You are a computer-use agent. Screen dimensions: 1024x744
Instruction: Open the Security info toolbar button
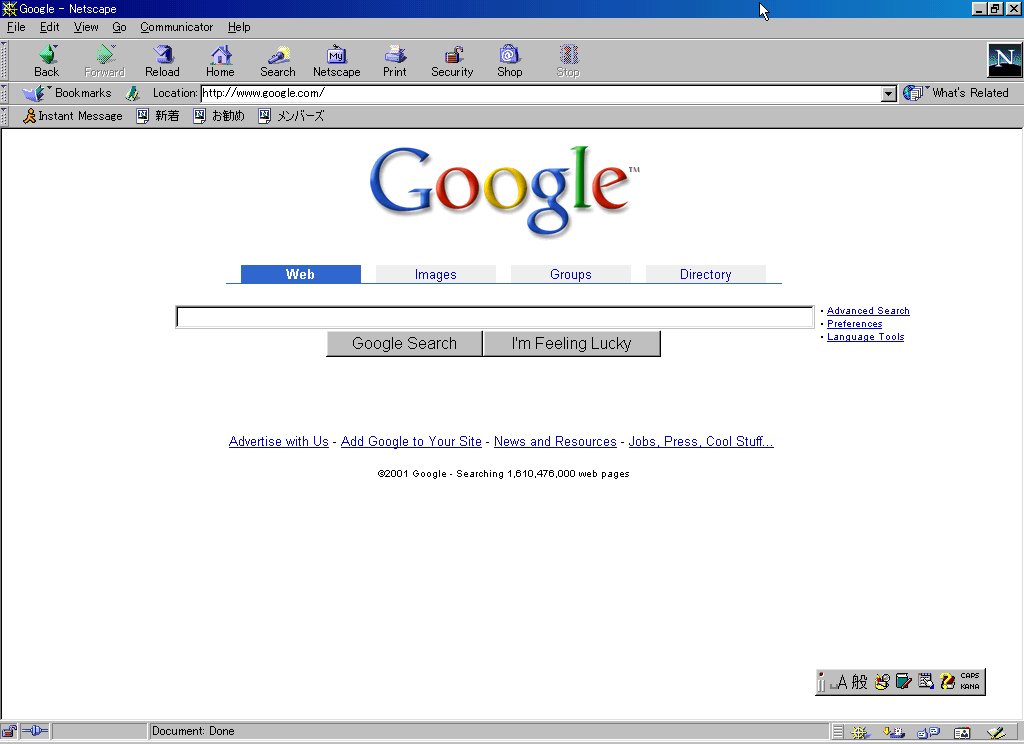tap(452, 61)
